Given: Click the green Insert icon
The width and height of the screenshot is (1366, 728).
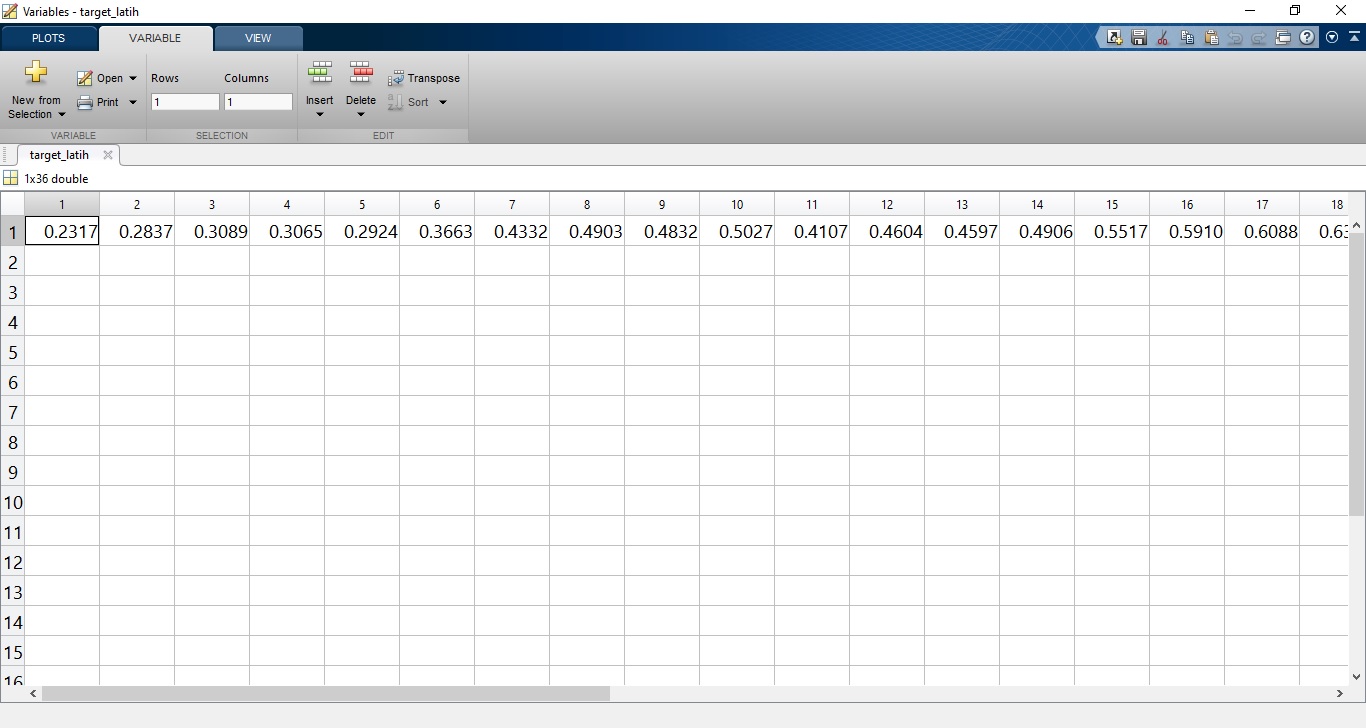Looking at the screenshot, I should click(320, 72).
